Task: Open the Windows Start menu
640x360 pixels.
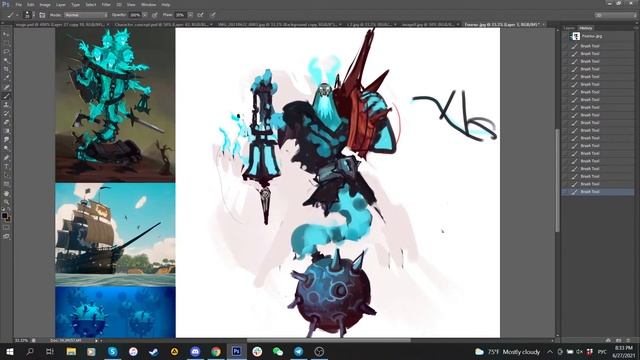Action: click(x=9, y=351)
